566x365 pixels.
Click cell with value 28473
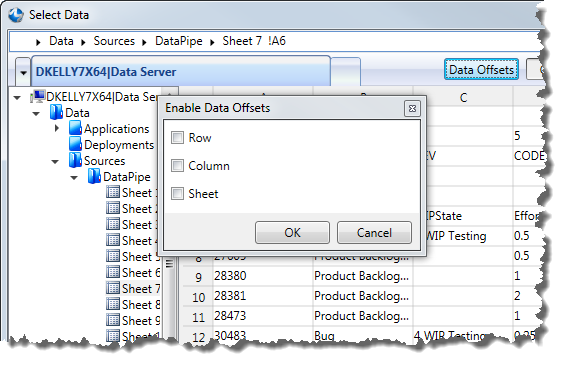tap(263, 316)
